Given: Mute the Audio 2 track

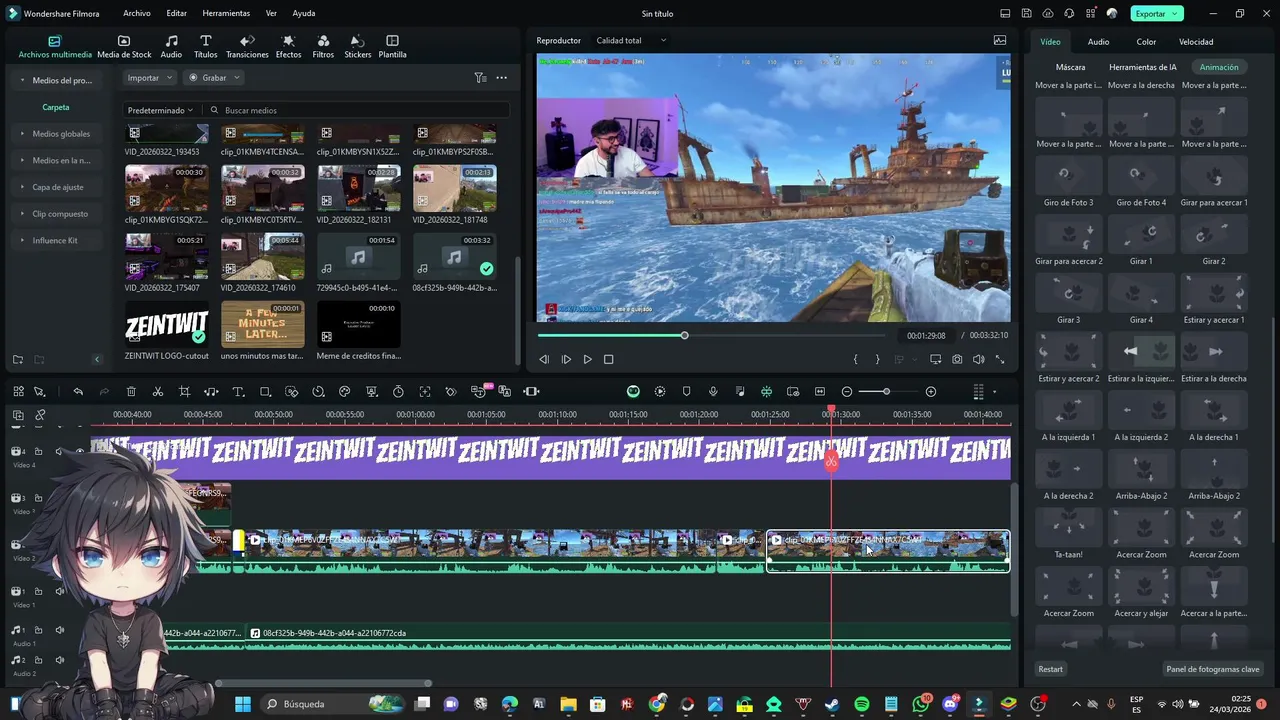Looking at the screenshot, I should [60, 660].
